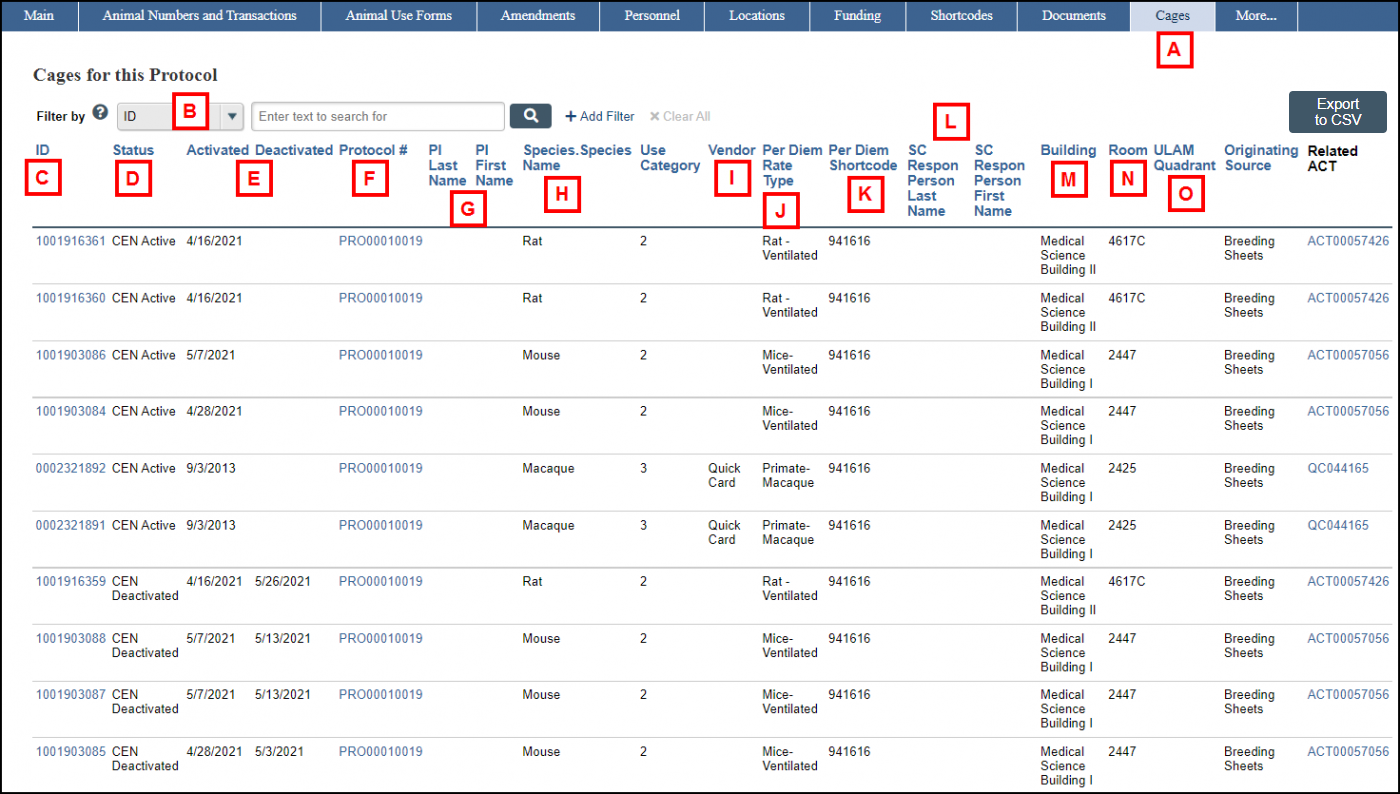
Task: Open cage ID 1001903084
Action: tap(70, 411)
